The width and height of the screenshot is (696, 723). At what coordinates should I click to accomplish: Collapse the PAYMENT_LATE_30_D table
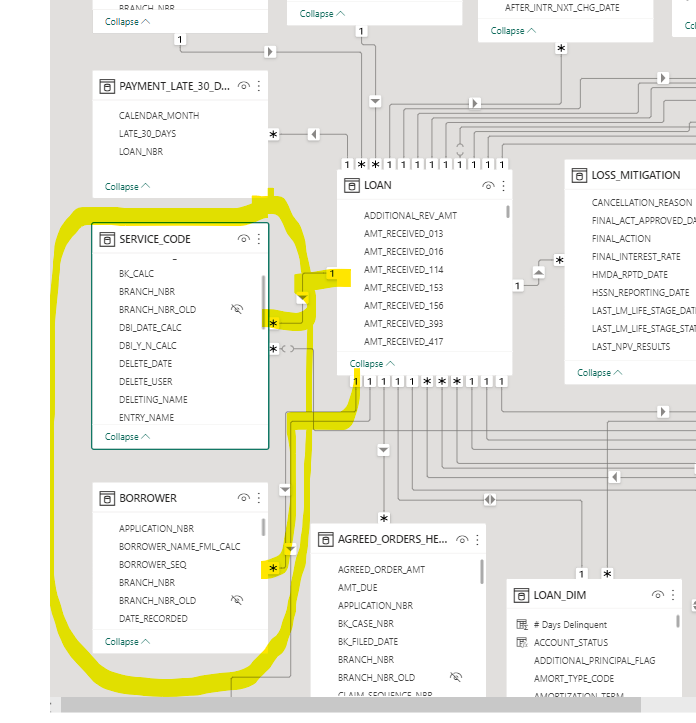pos(127,186)
